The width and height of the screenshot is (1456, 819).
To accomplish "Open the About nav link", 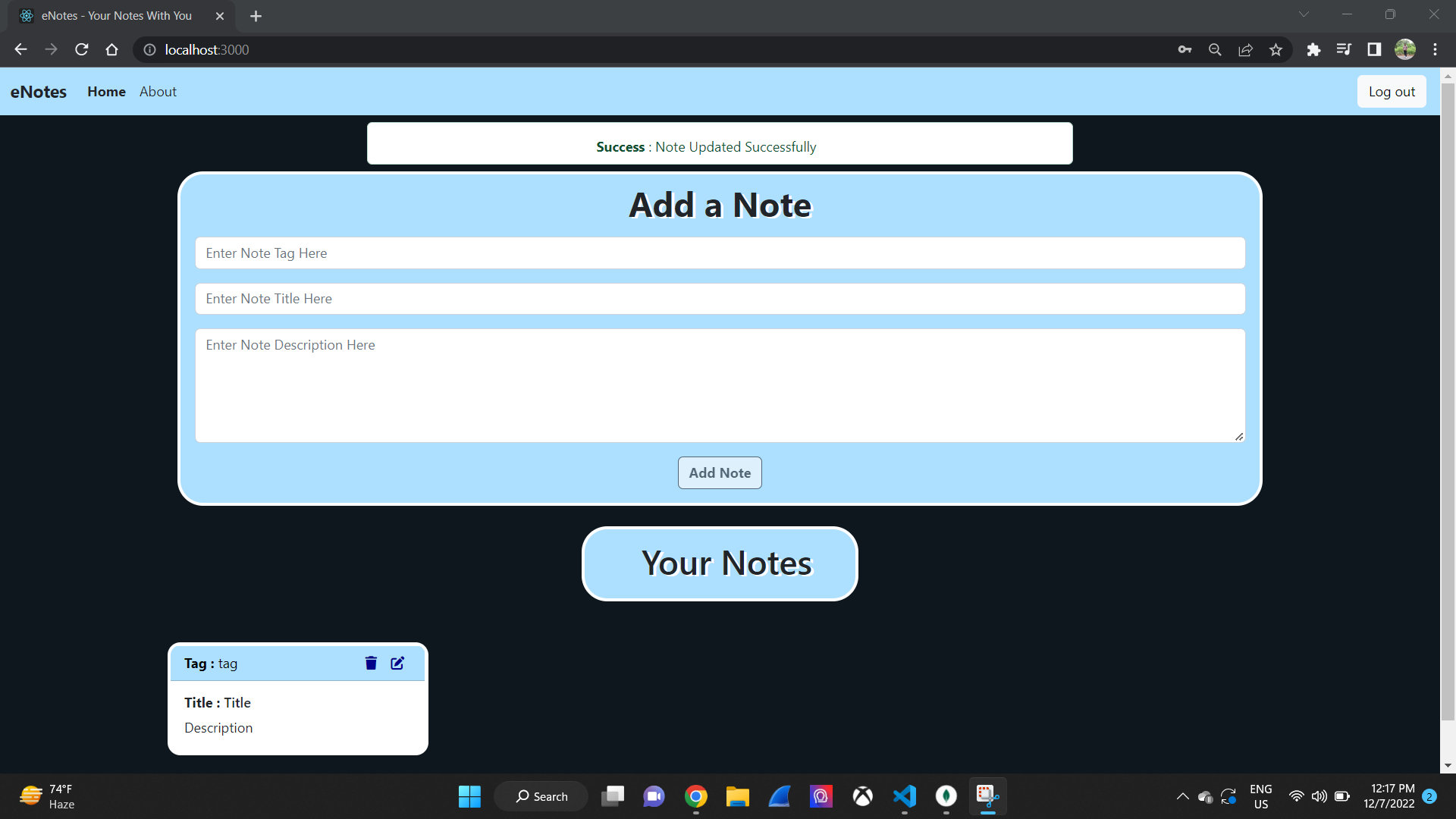I will tap(158, 92).
